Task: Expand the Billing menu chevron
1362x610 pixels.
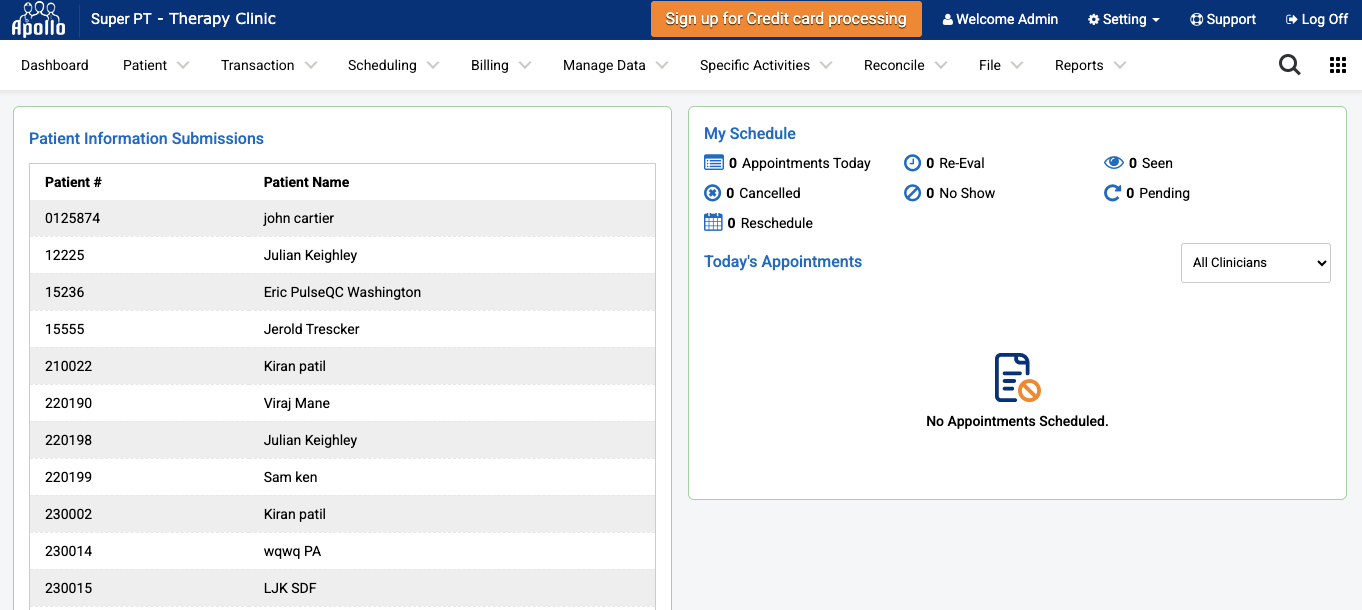Action: pyautogui.click(x=525, y=65)
